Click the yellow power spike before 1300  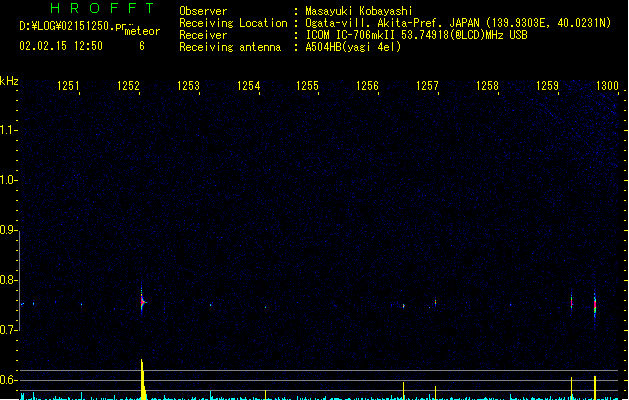[x=595, y=388]
